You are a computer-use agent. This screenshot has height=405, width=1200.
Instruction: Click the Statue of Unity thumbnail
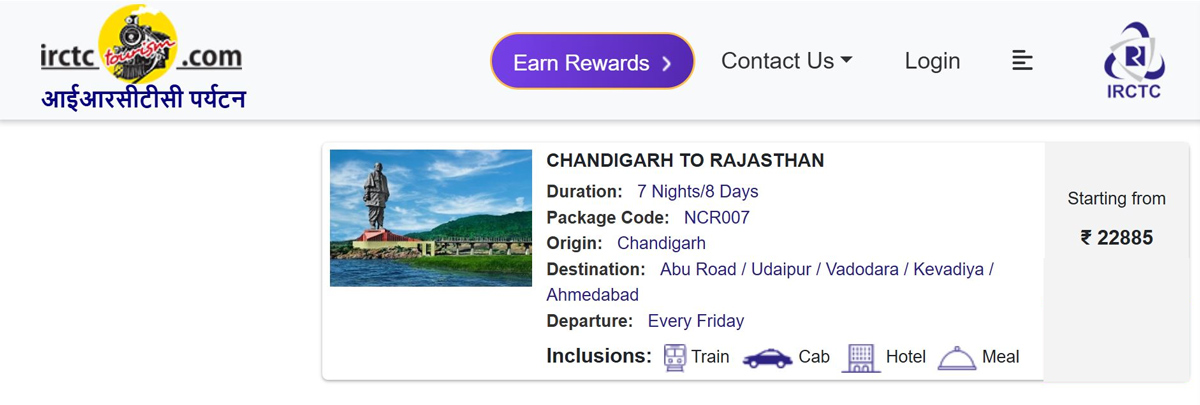pos(431,218)
